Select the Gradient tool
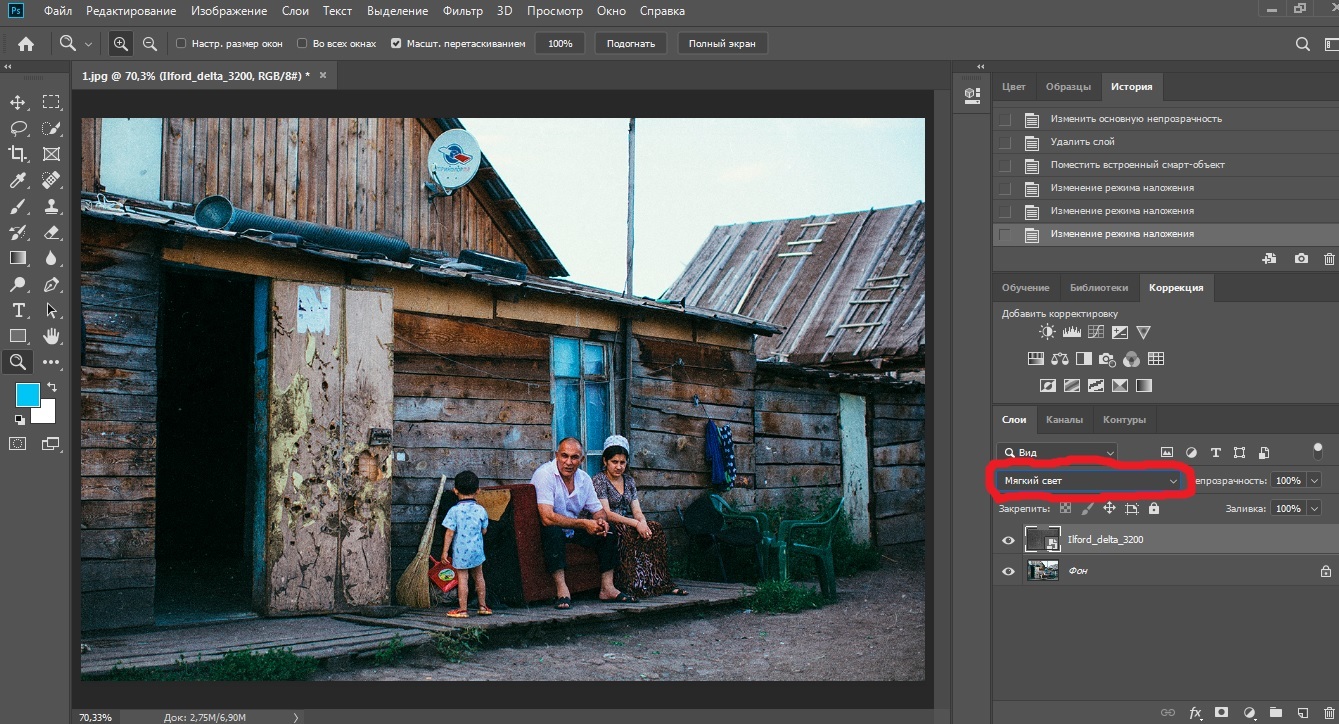 pos(18,258)
